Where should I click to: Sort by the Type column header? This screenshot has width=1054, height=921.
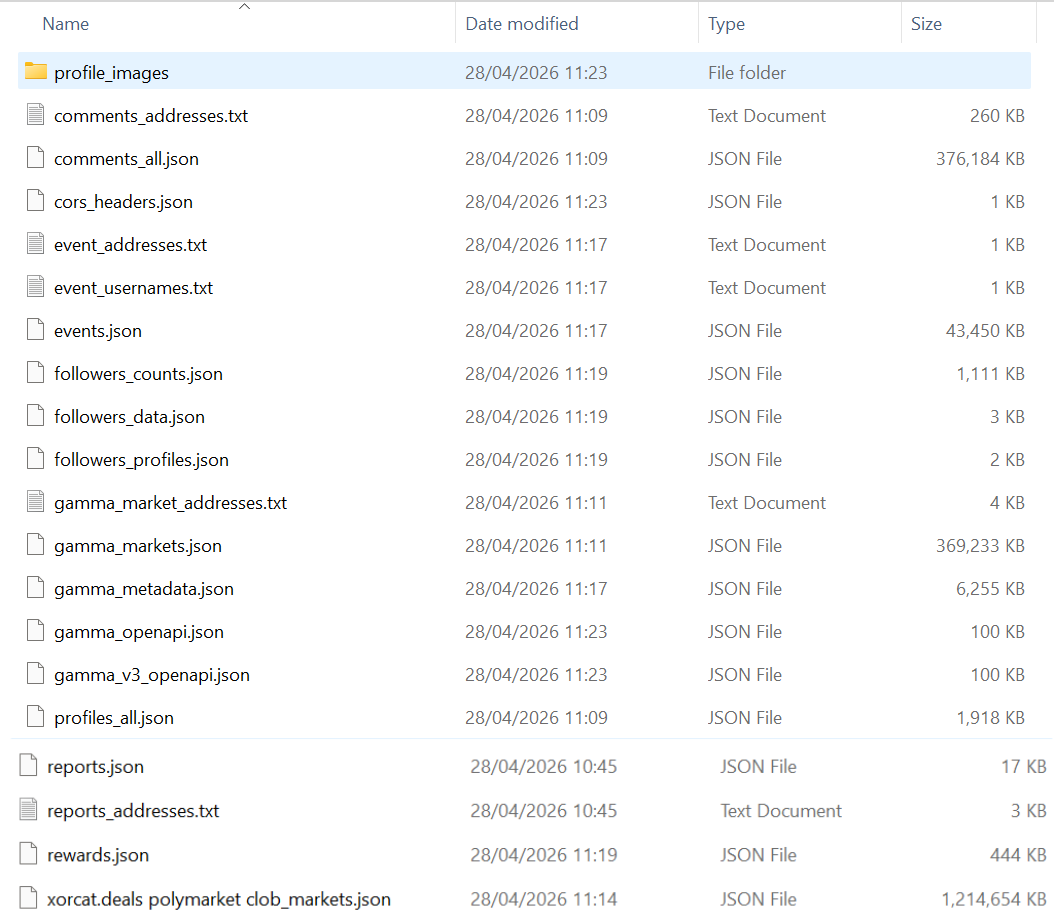[726, 24]
